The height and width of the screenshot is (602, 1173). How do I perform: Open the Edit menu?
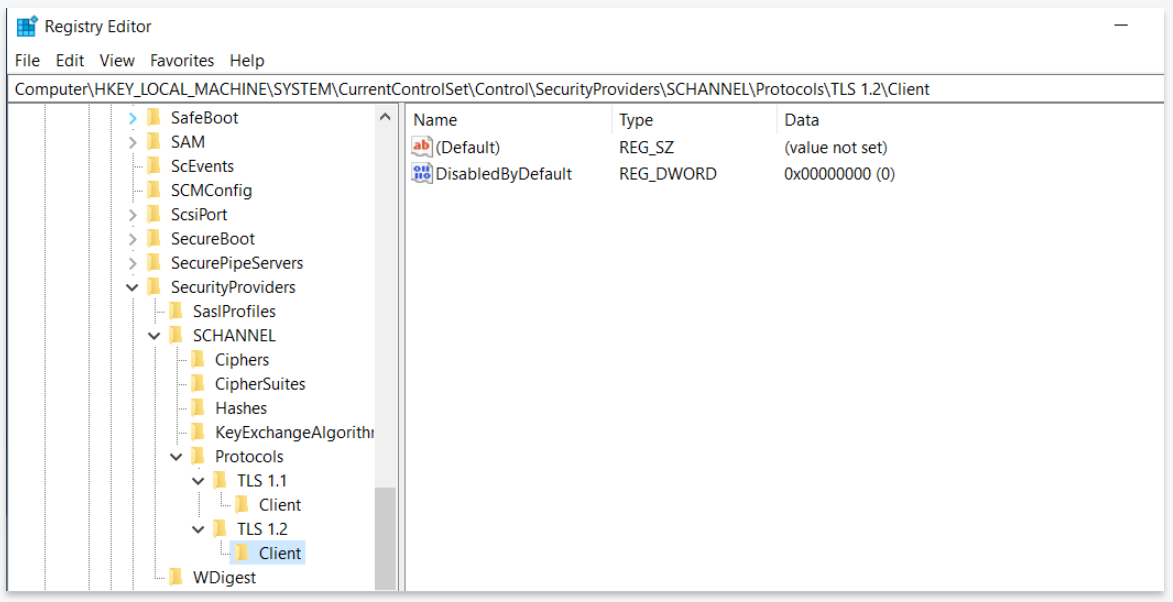(x=69, y=60)
